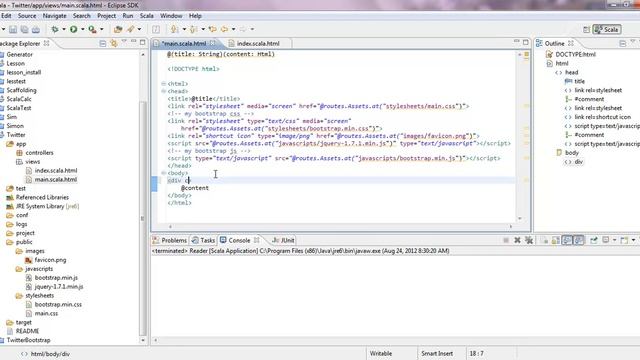
Task: Open the Package Explorer View Menu
Action: click(124, 42)
